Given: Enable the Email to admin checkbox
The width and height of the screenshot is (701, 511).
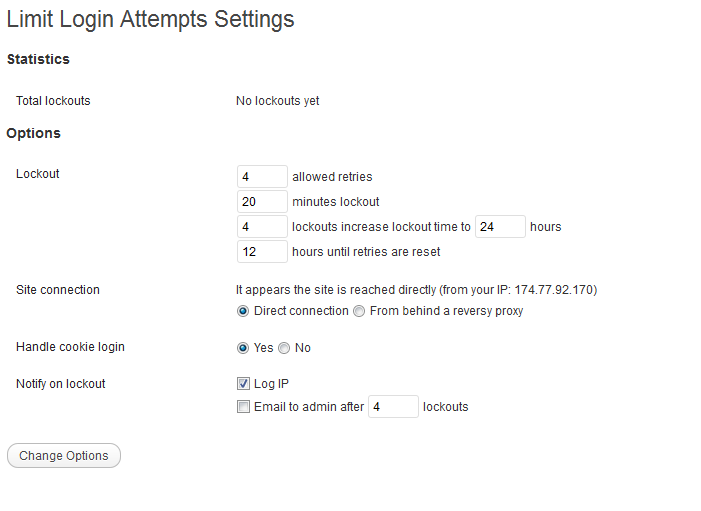Looking at the screenshot, I should coord(243,407).
